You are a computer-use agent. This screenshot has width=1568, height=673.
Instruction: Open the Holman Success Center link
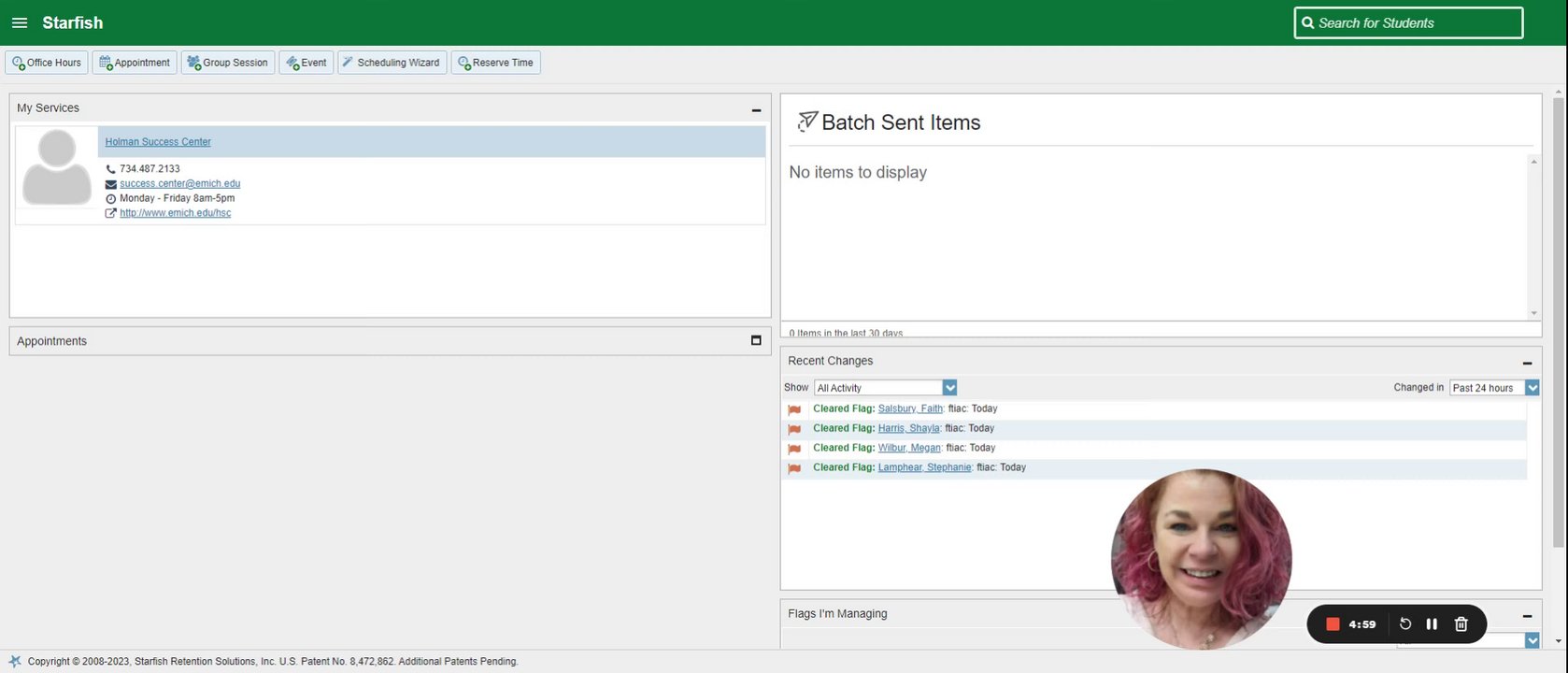[x=158, y=142]
